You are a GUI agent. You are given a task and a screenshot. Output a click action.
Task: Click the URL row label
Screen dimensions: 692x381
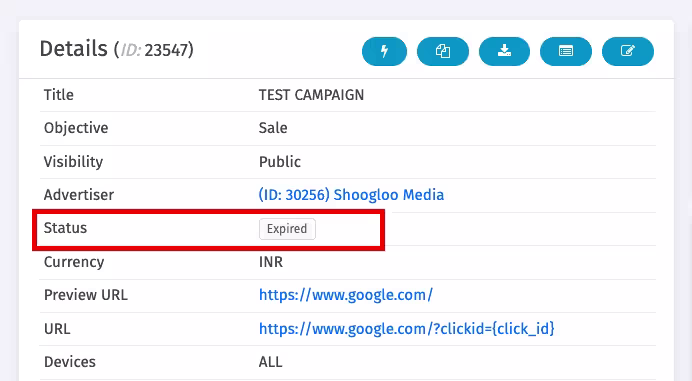pyautogui.click(x=57, y=328)
